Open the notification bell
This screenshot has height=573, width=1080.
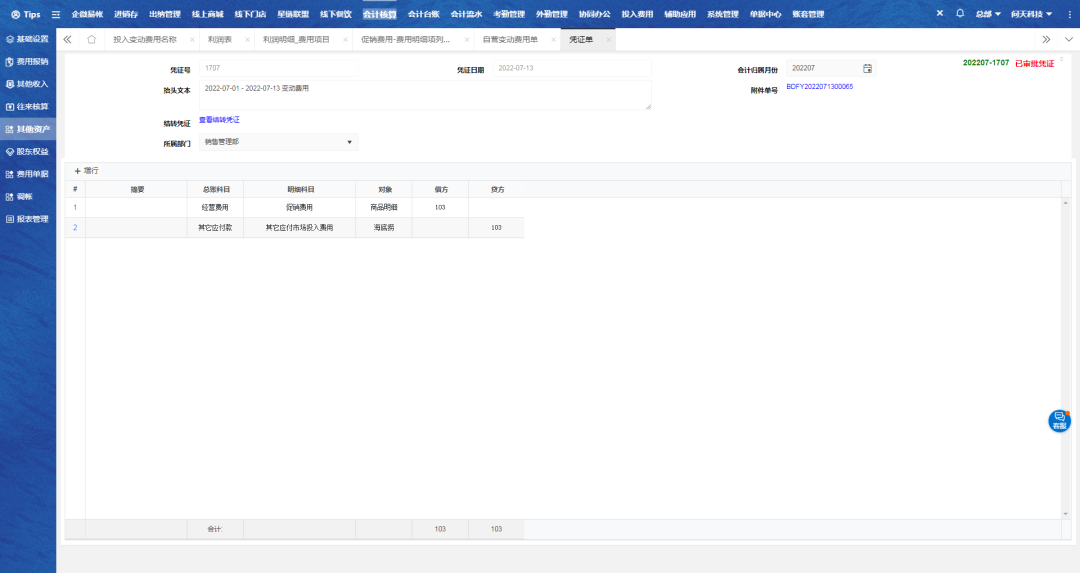960,14
